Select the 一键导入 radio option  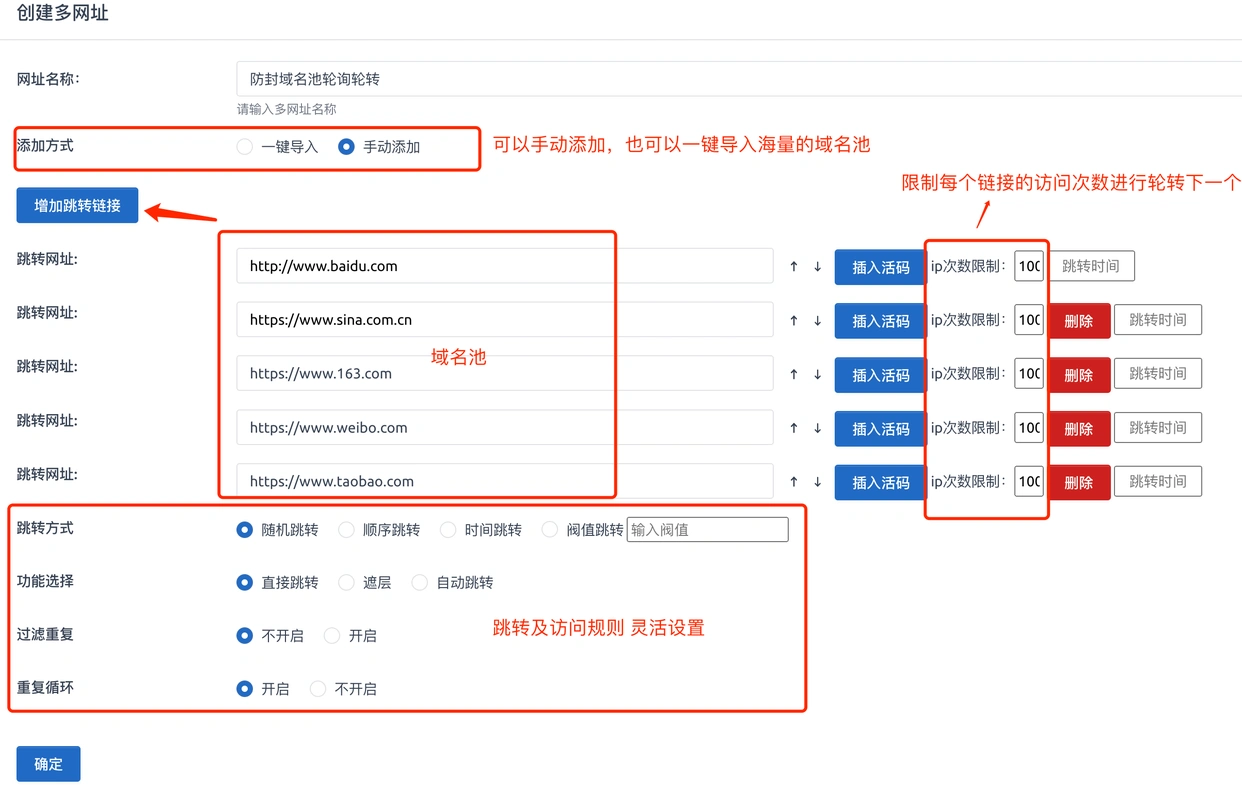(245, 147)
